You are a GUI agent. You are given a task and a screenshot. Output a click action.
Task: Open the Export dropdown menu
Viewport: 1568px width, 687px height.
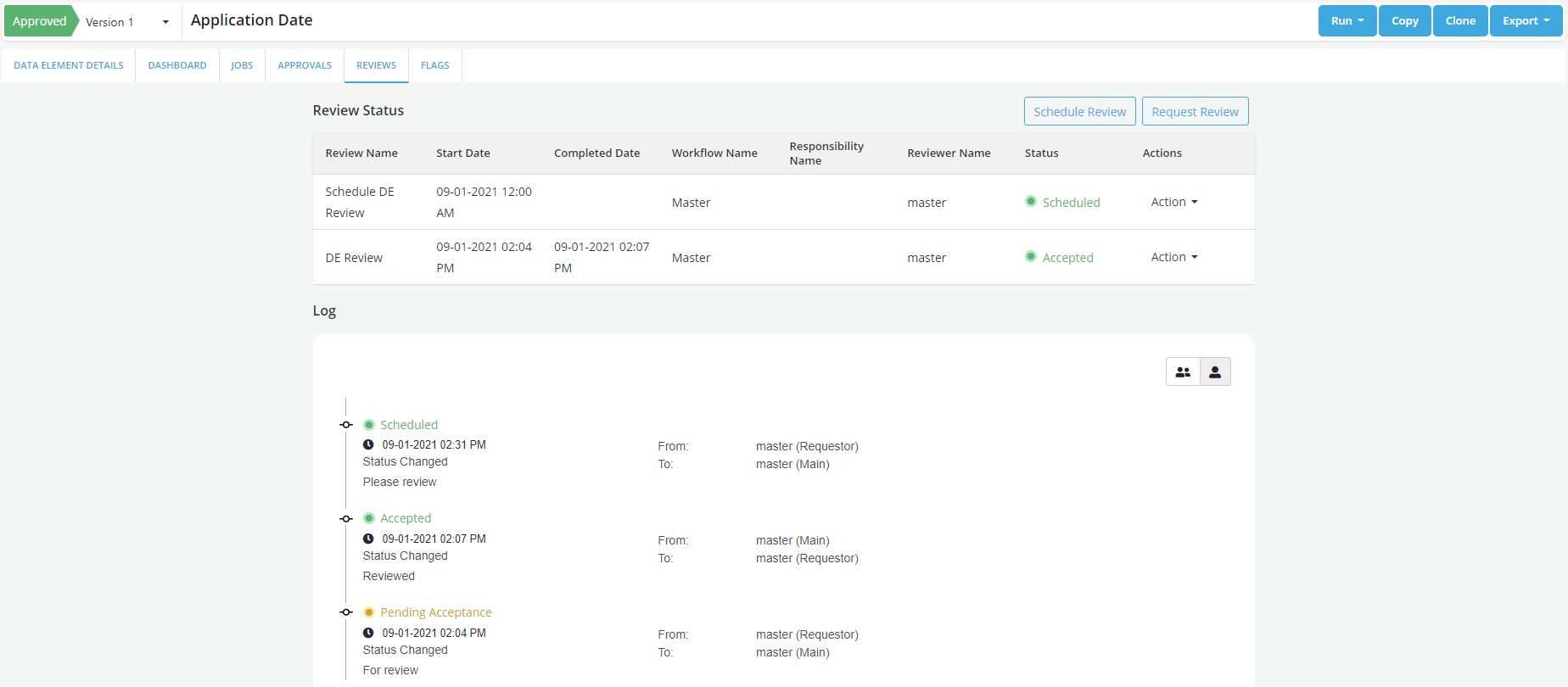point(1526,21)
